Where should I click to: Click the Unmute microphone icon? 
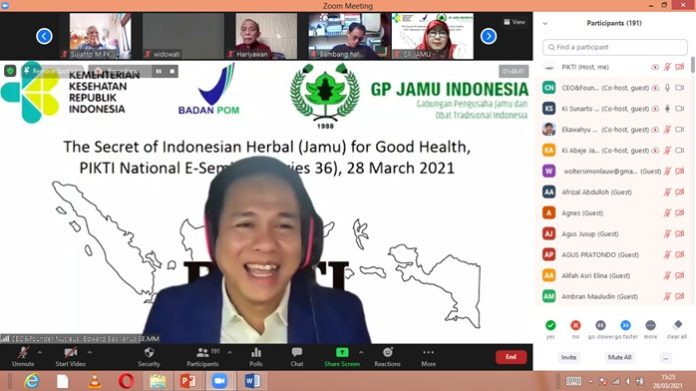[23, 353]
